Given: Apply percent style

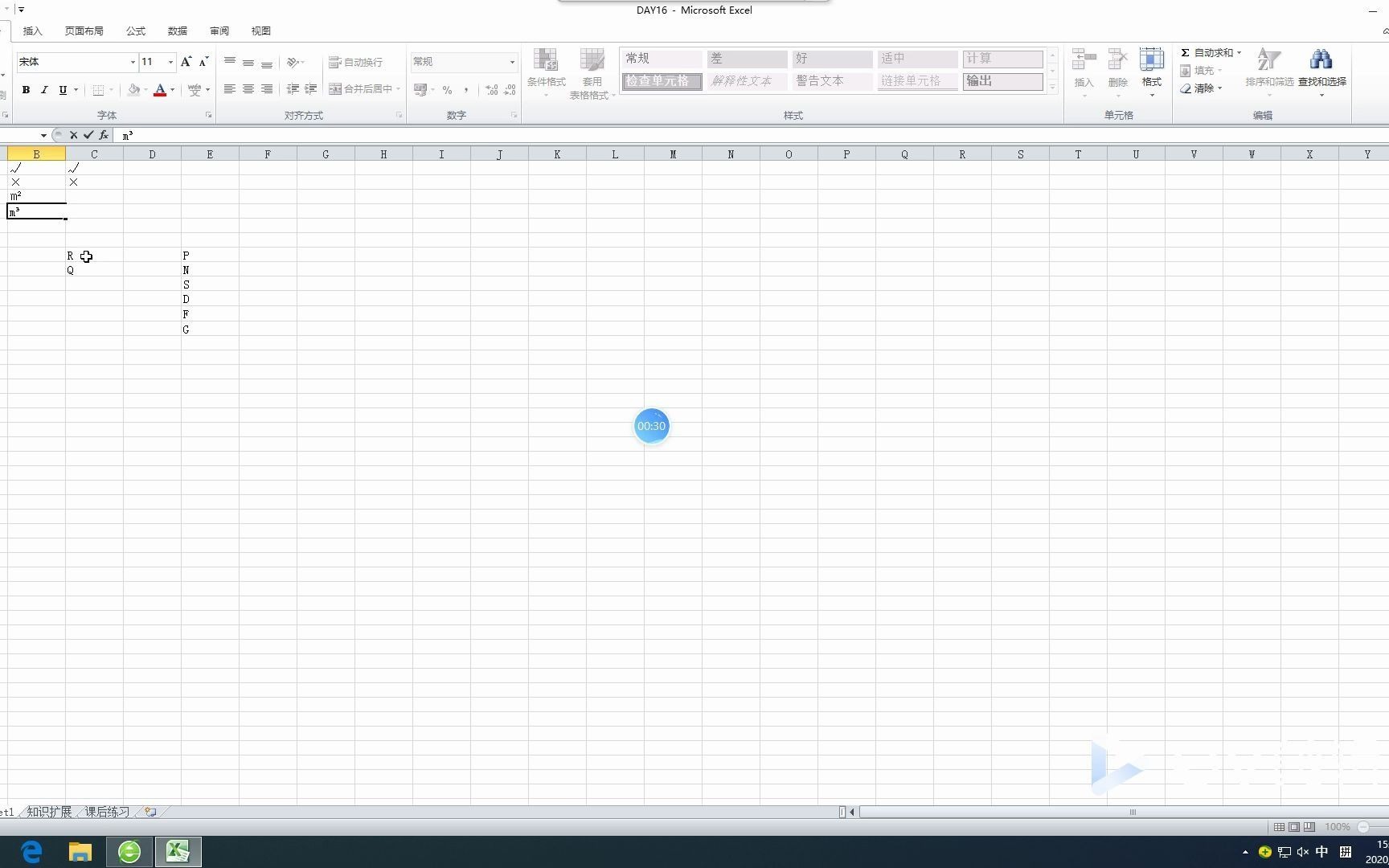Looking at the screenshot, I should pos(447,90).
